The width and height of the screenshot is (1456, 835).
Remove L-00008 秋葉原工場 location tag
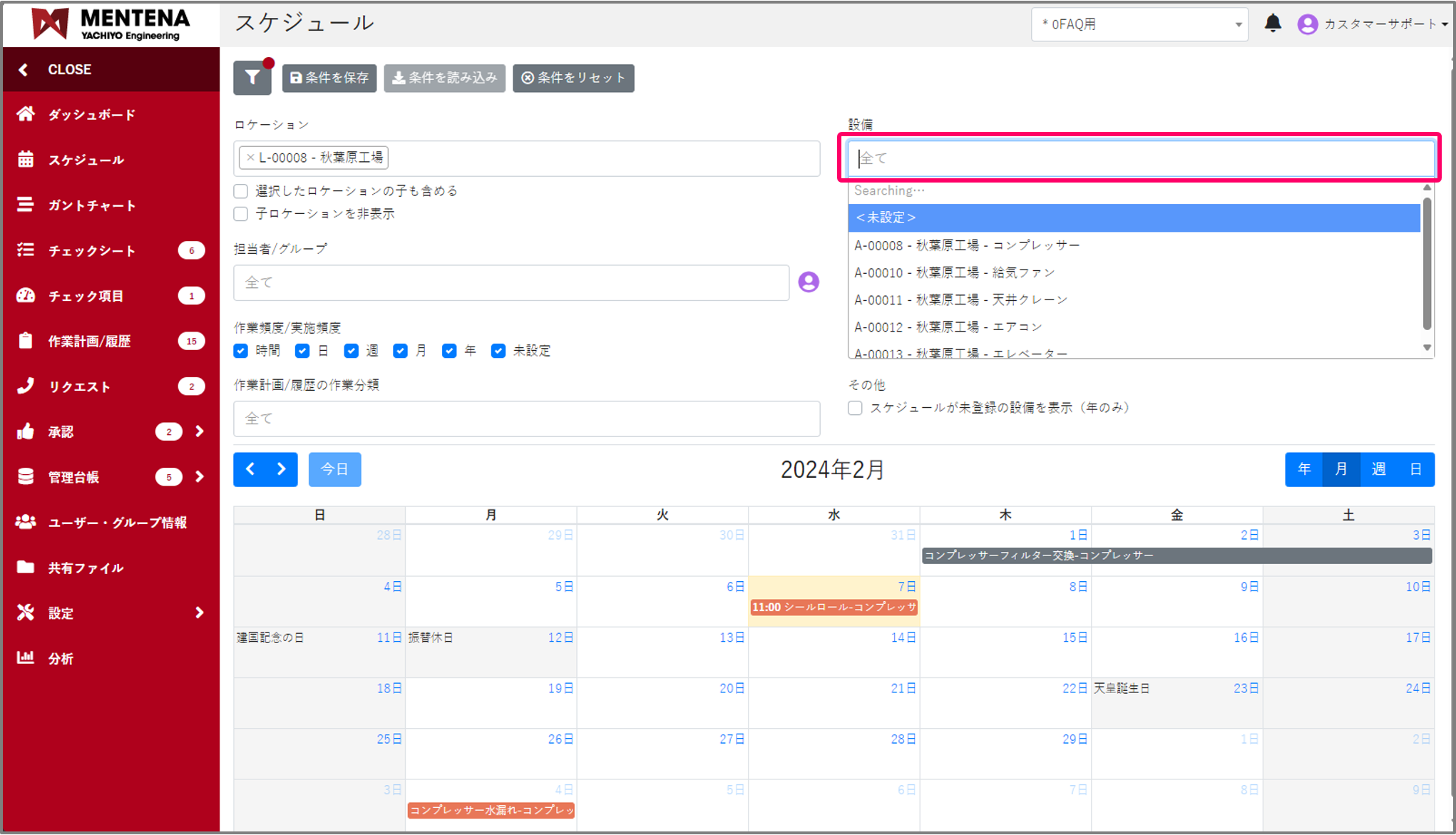coord(250,158)
